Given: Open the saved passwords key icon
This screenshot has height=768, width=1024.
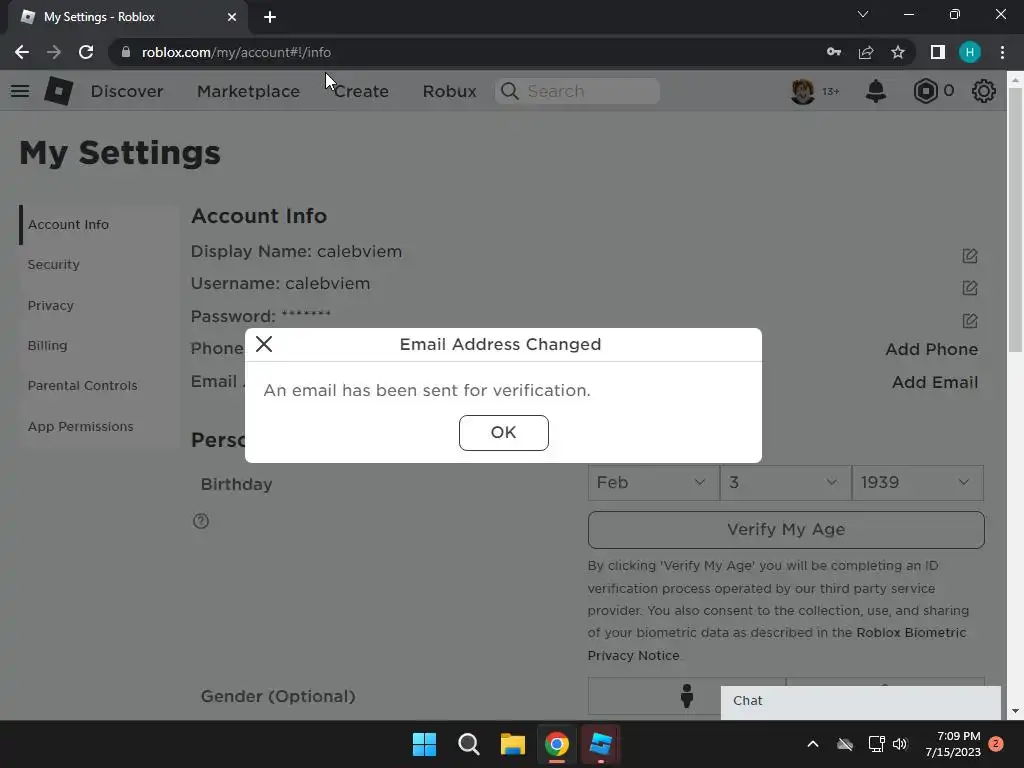Looking at the screenshot, I should pyautogui.click(x=834, y=52).
